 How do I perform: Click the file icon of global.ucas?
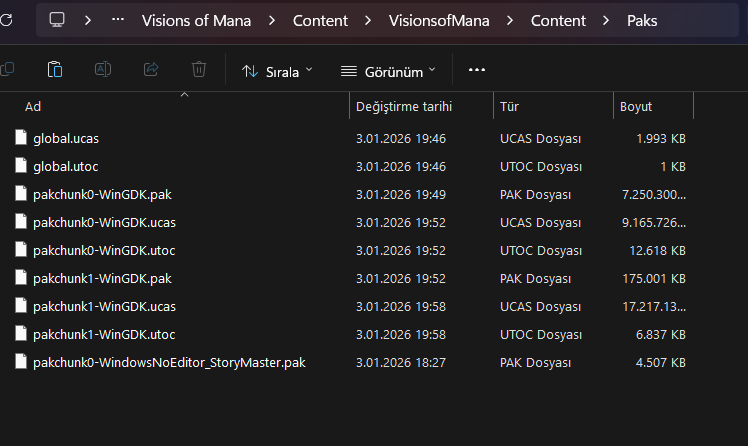click(x=21, y=138)
